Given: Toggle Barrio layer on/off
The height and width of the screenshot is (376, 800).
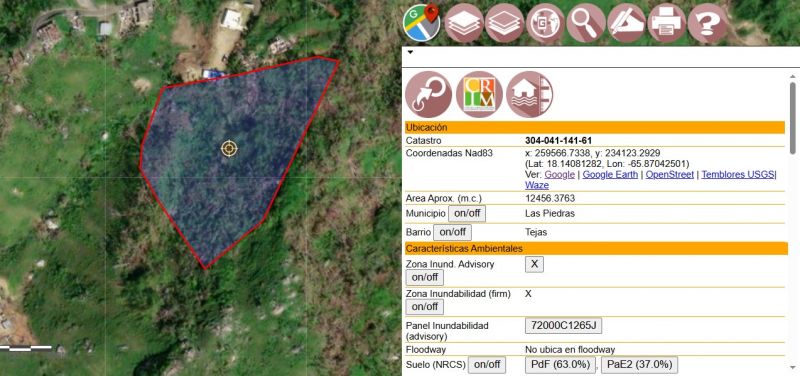Looking at the screenshot, I should (x=453, y=232).
